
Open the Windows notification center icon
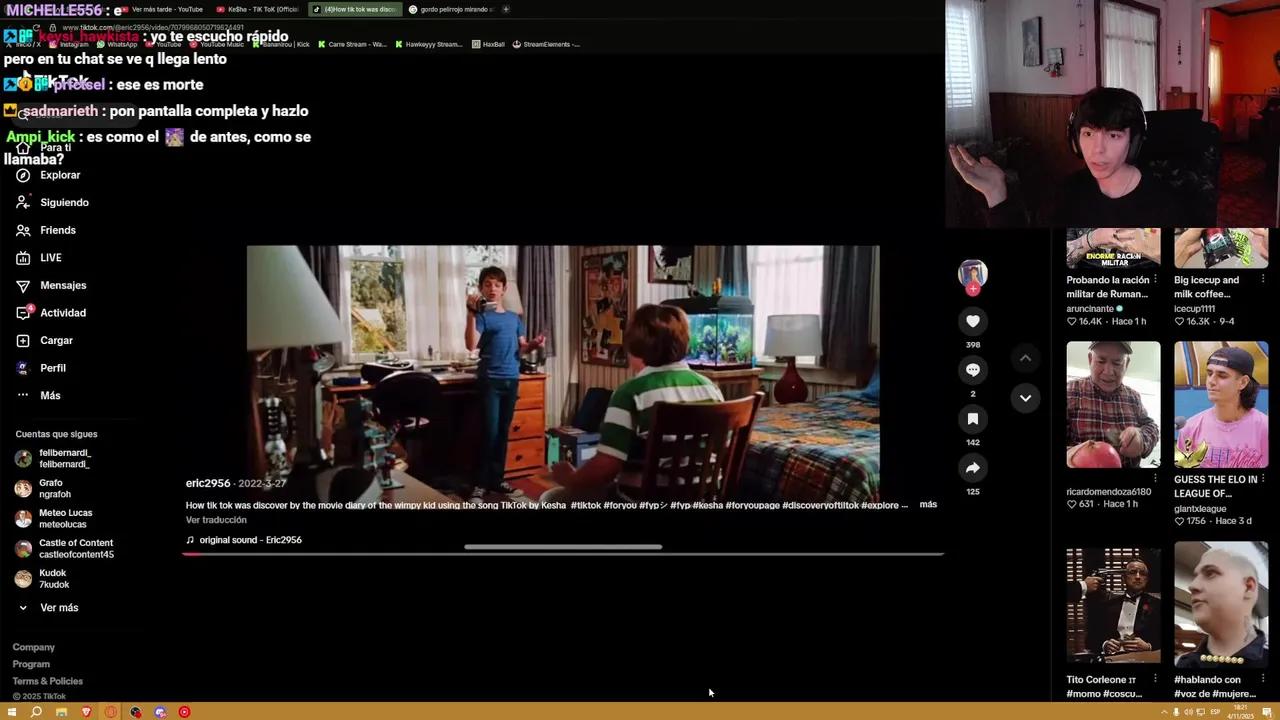(x=1267, y=712)
